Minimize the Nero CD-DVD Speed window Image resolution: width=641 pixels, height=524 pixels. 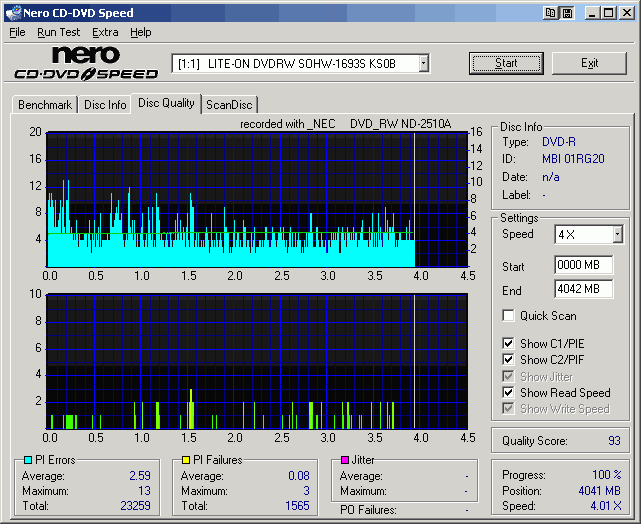593,13
